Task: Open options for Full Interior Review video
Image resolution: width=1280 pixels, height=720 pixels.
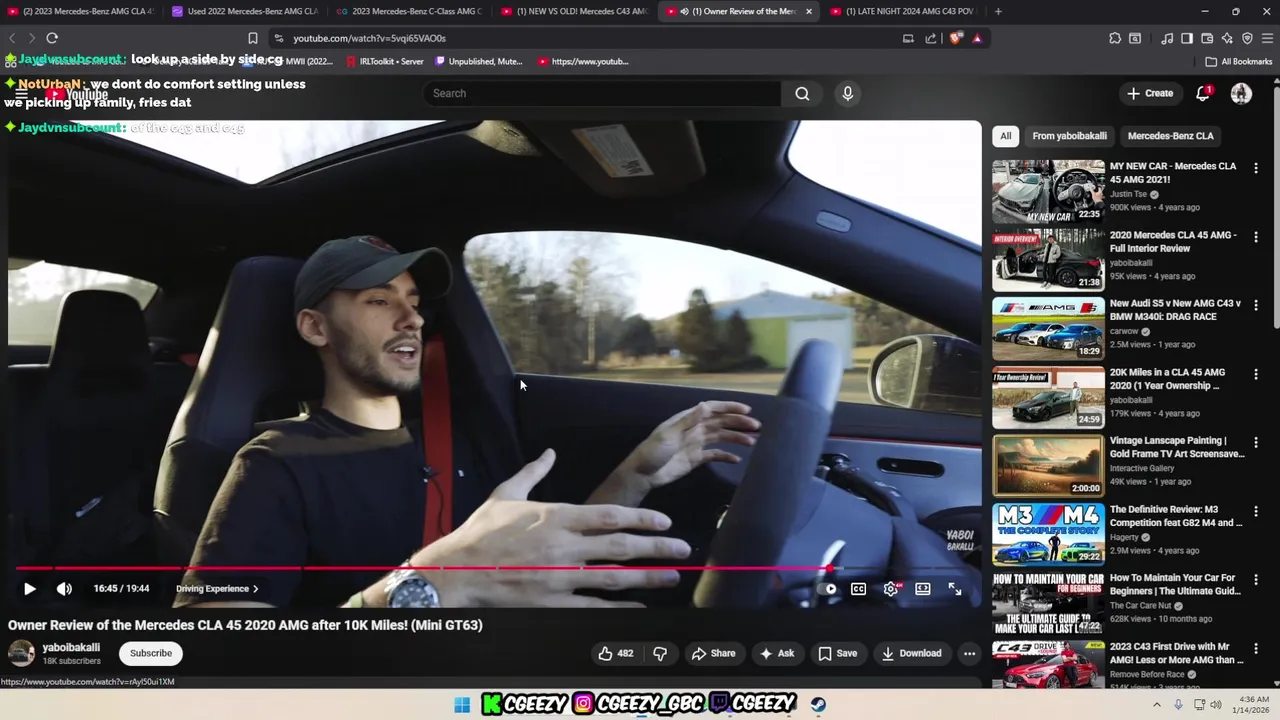Action: [x=1256, y=237]
